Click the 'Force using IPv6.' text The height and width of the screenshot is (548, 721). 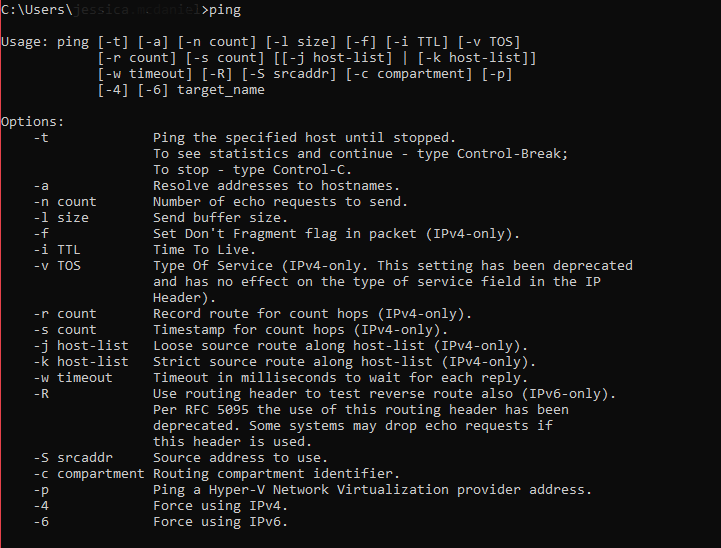tap(220, 522)
